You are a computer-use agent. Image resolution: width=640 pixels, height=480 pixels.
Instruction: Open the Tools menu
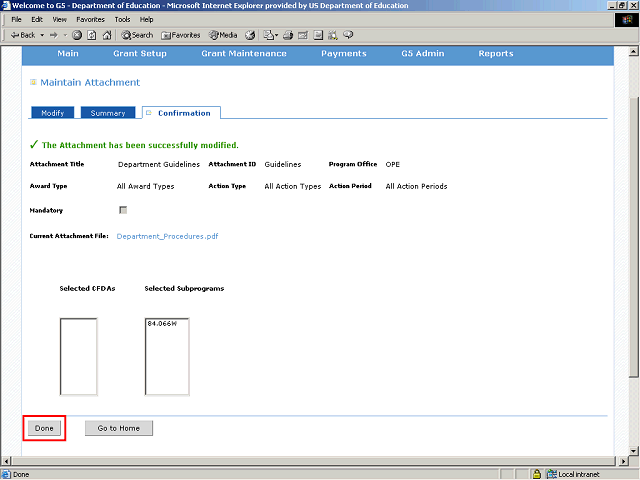122,20
